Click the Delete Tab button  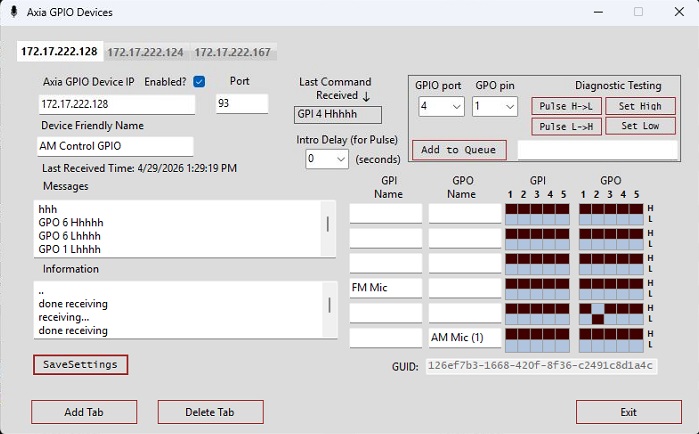(x=210, y=412)
